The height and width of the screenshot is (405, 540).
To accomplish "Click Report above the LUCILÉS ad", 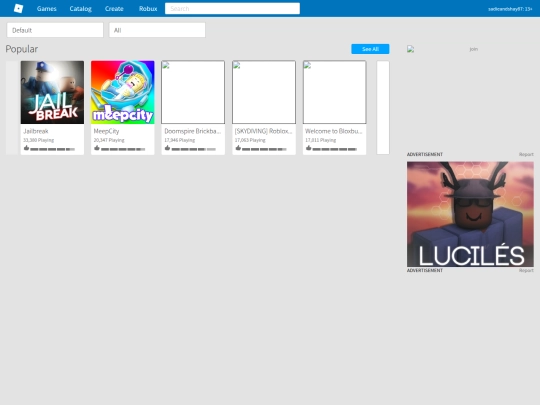I will click(x=526, y=154).
